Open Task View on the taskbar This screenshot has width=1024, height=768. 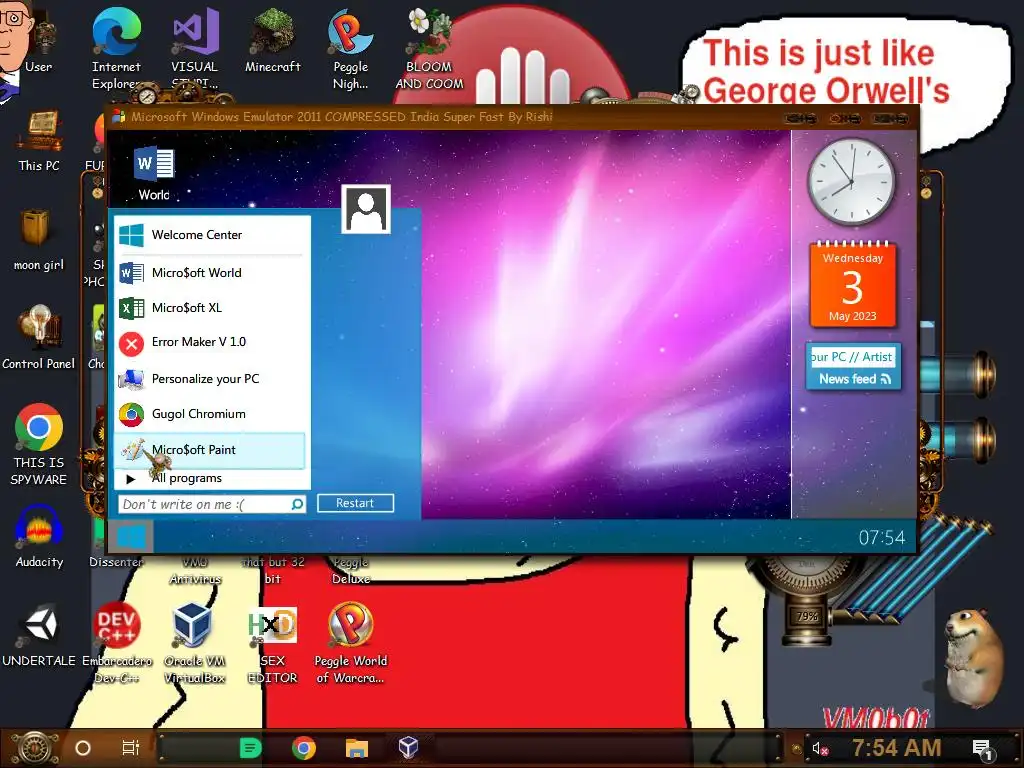131,748
